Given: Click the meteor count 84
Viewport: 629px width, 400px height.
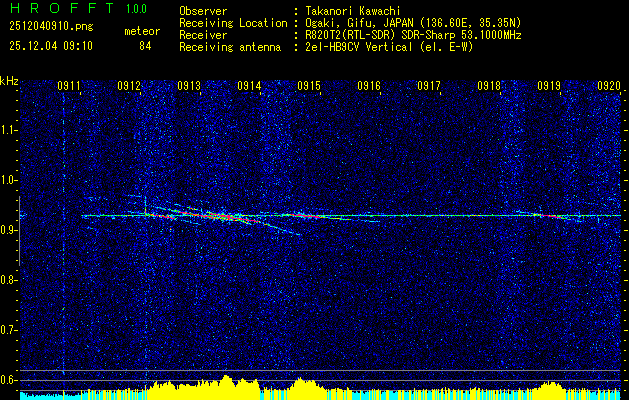Looking at the screenshot, I should [145, 46].
